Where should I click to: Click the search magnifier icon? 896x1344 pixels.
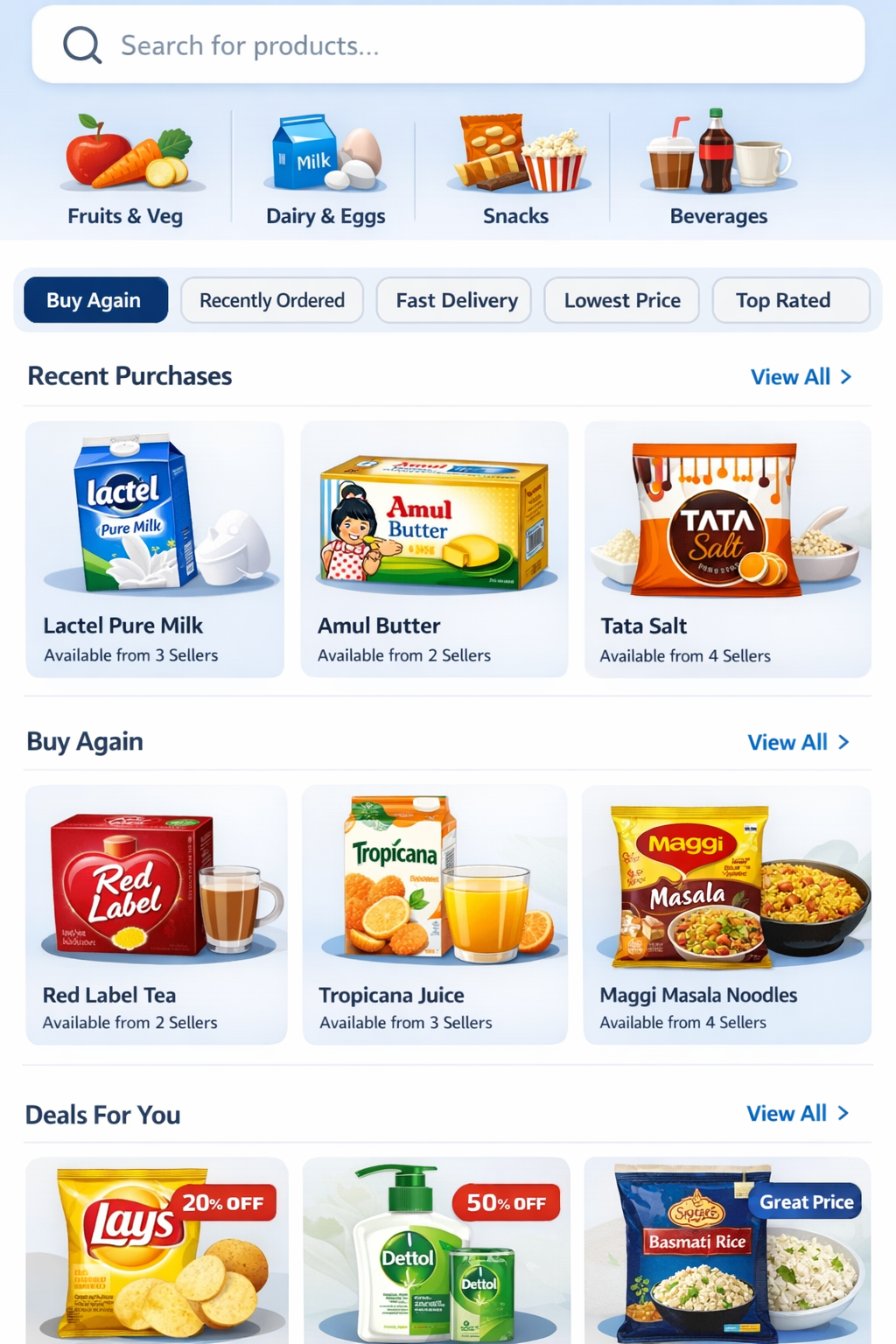[82, 45]
